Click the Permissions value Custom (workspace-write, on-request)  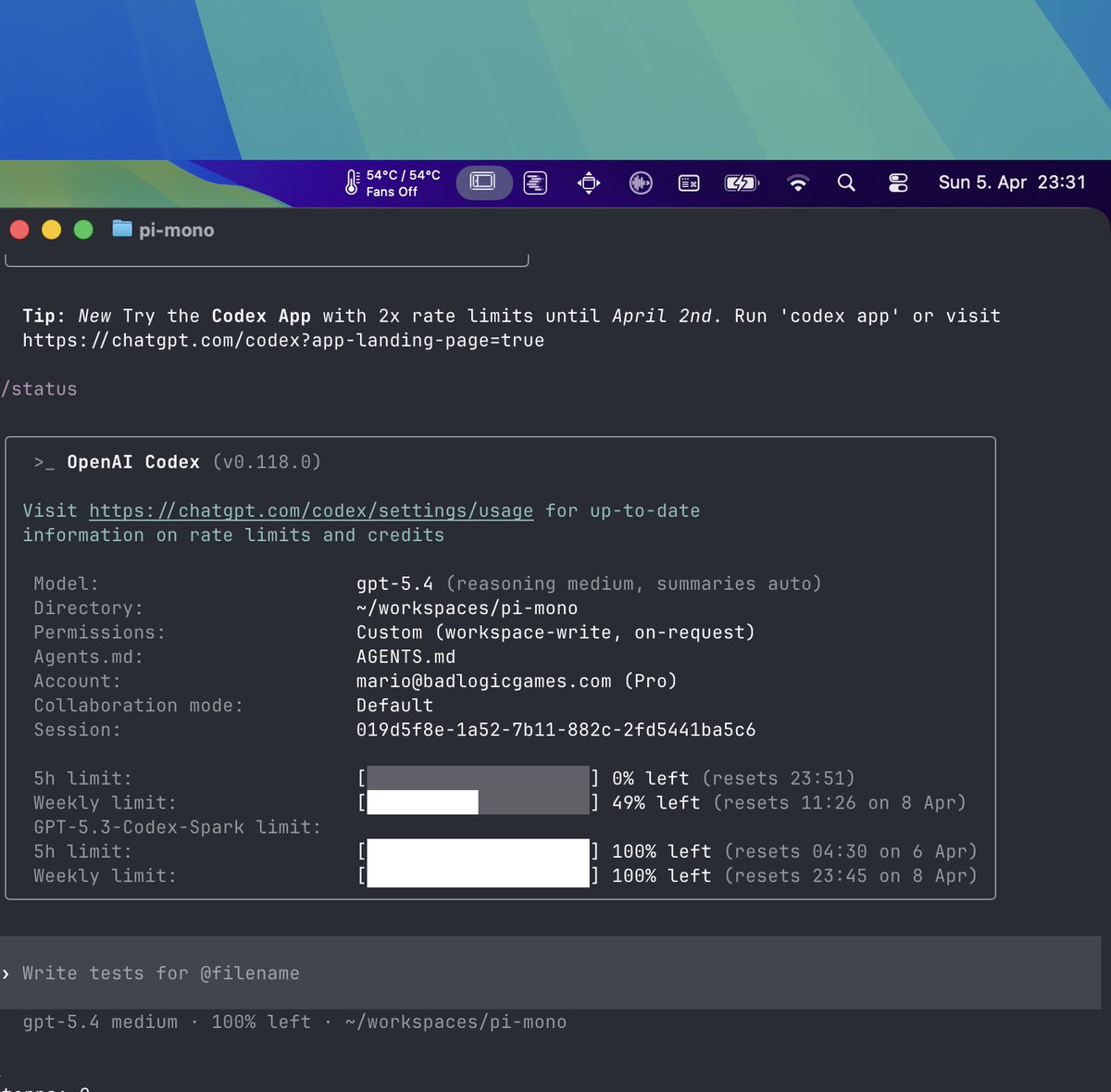(555, 633)
